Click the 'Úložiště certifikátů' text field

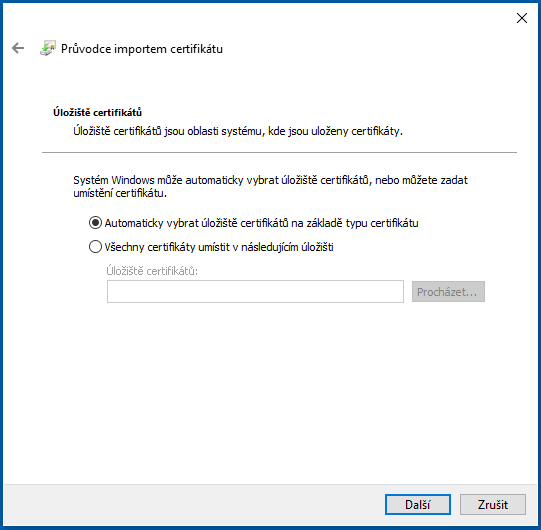pos(255,292)
